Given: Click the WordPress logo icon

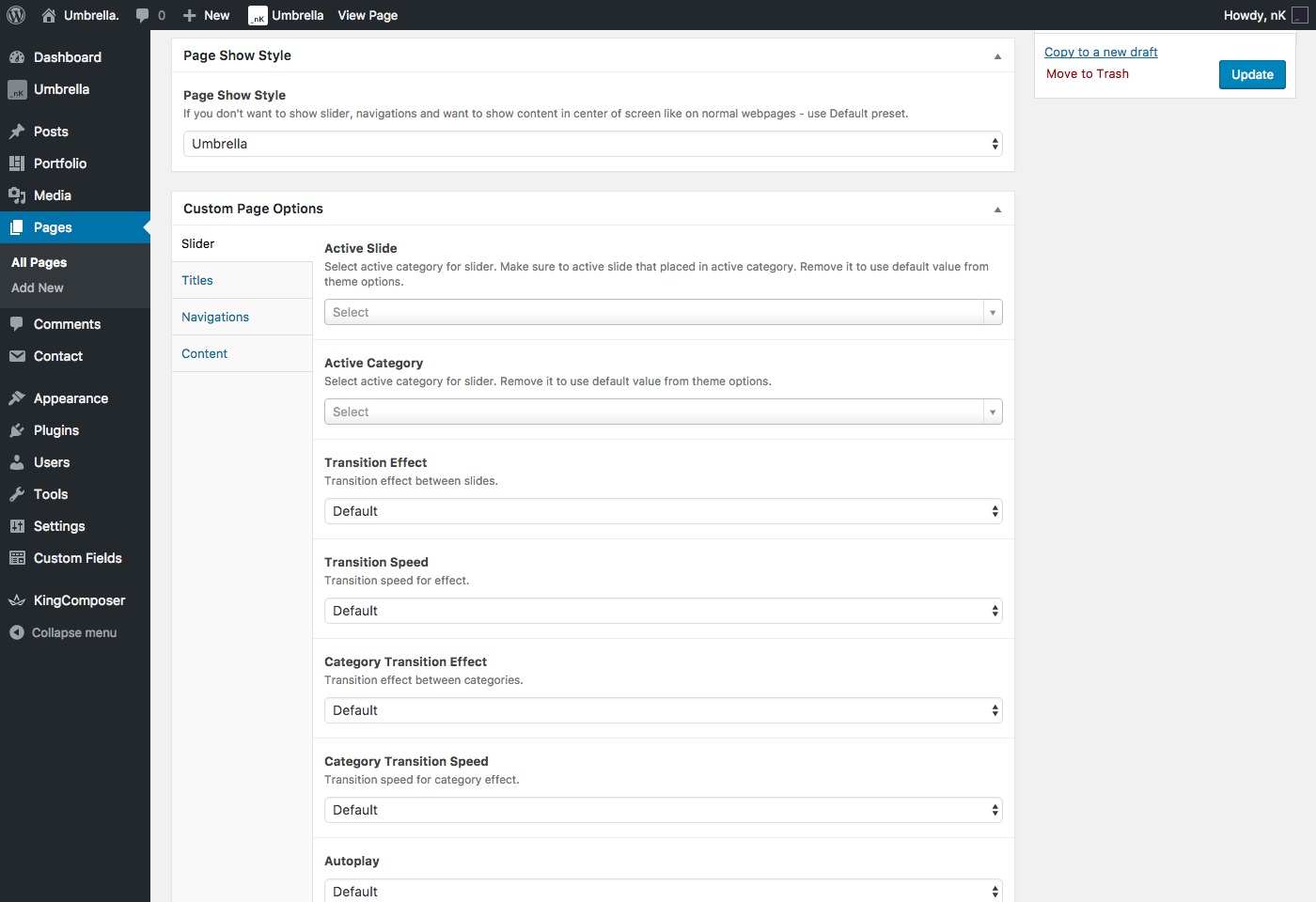Looking at the screenshot, I should click(x=16, y=15).
